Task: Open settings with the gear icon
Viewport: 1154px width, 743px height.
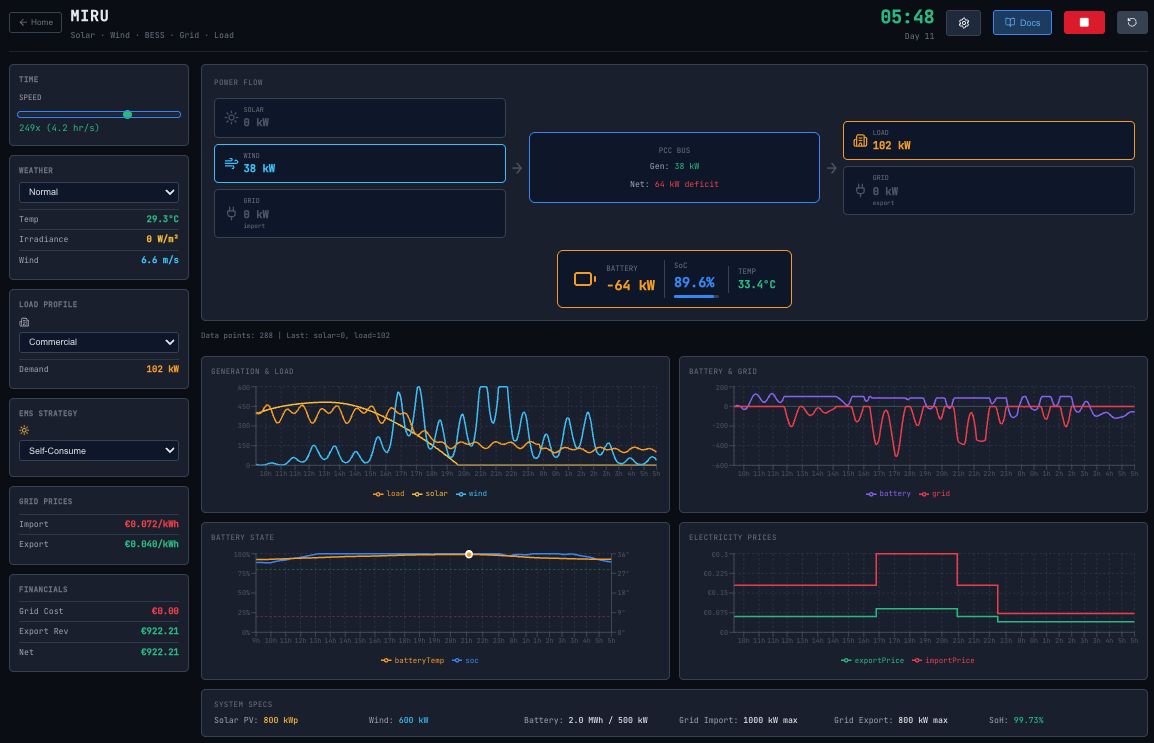Action: pyautogui.click(x=963, y=23)
